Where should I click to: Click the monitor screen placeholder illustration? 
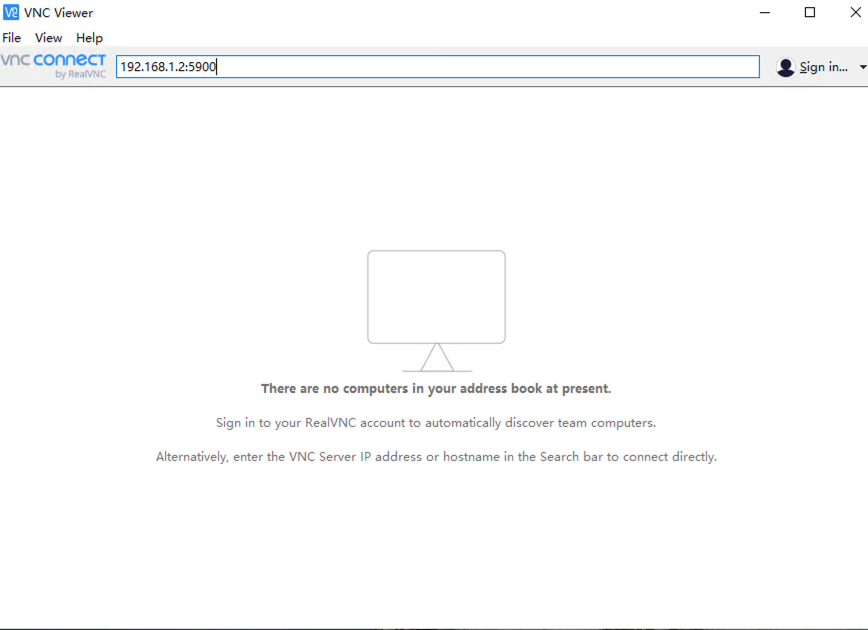click(436, 296)
